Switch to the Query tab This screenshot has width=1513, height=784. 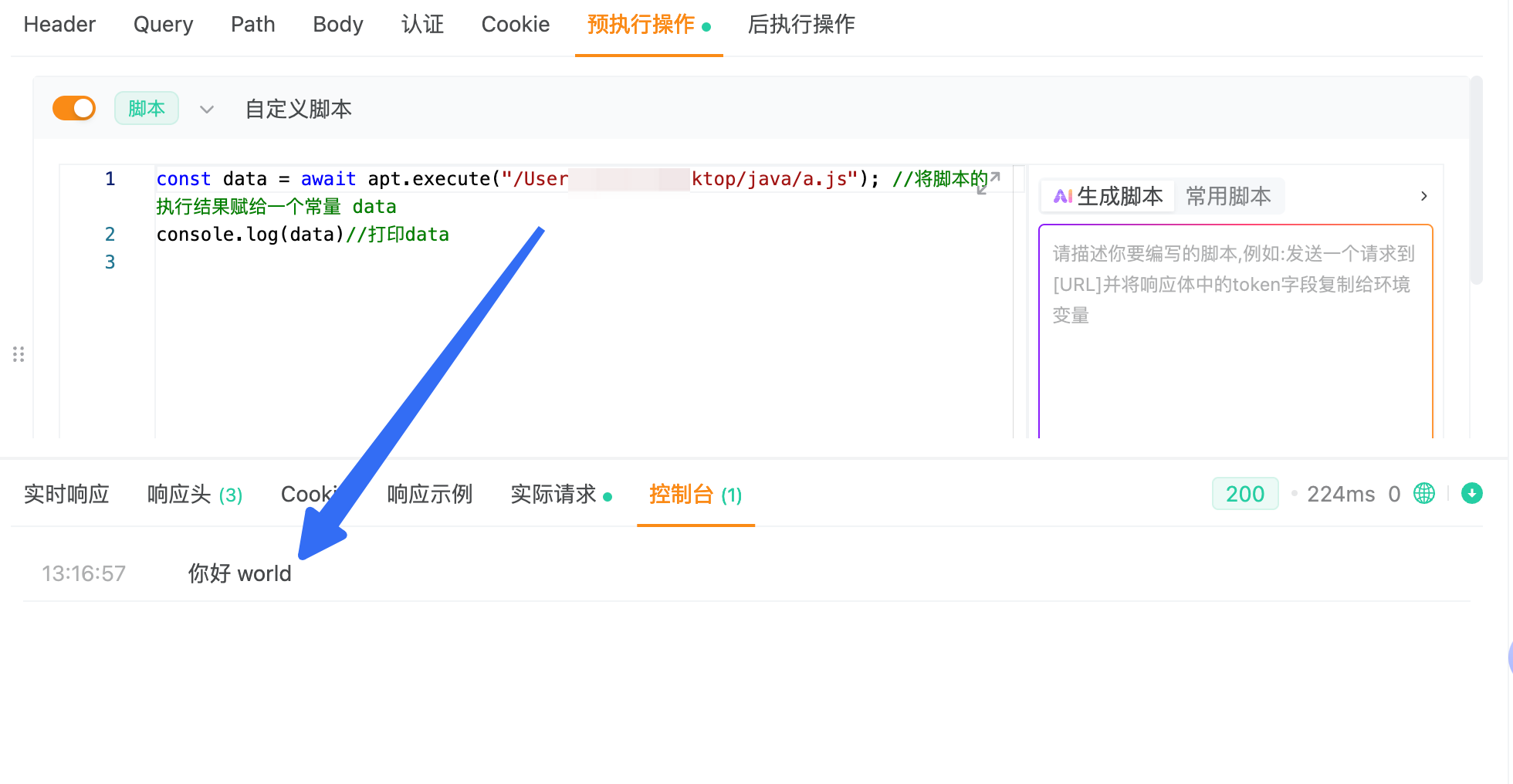pyautogui.click(x=163, y=25)
